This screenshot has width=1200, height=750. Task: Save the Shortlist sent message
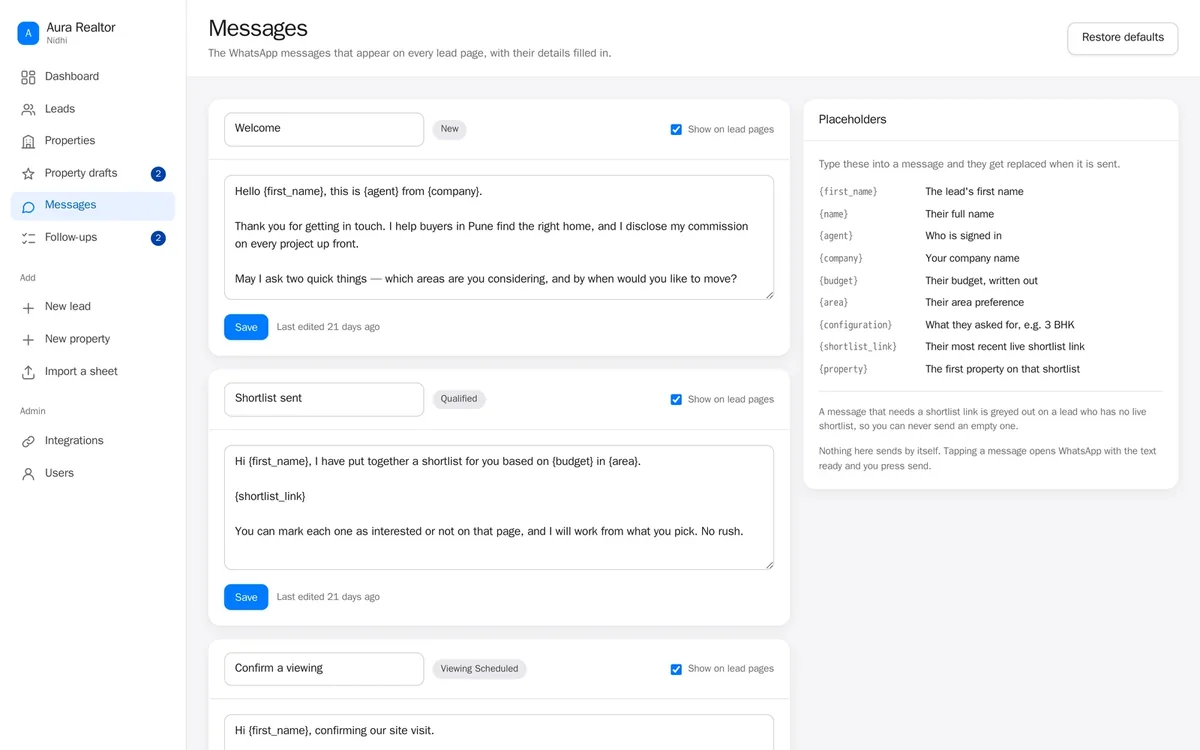pos(246,597)
